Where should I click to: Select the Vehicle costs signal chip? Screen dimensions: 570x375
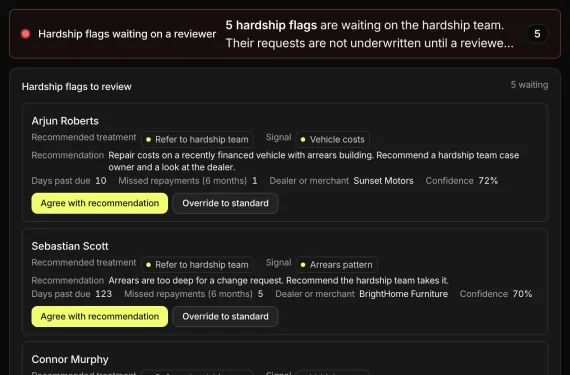333,140
